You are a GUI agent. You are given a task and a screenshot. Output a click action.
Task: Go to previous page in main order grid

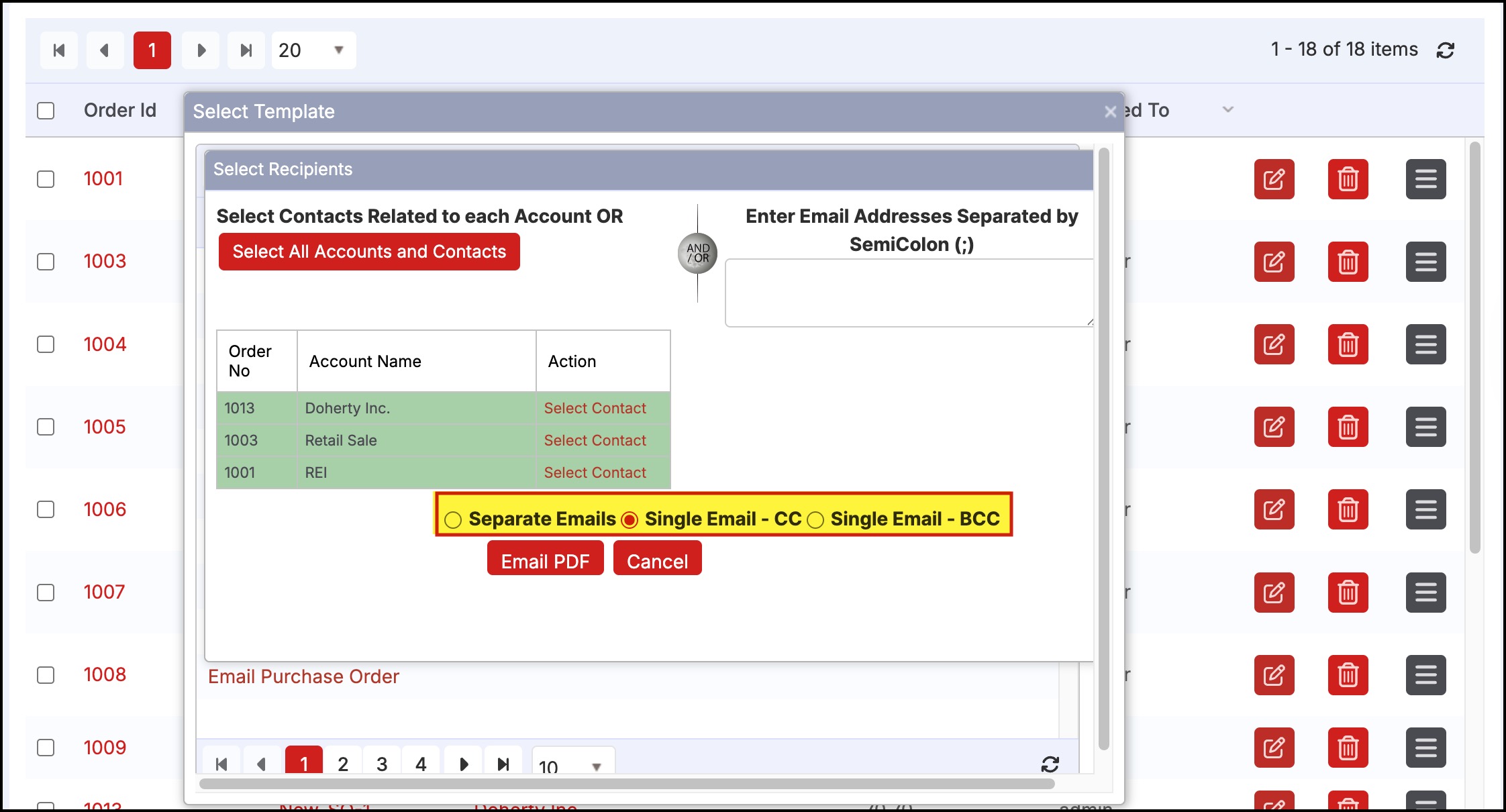click(105, 50)
